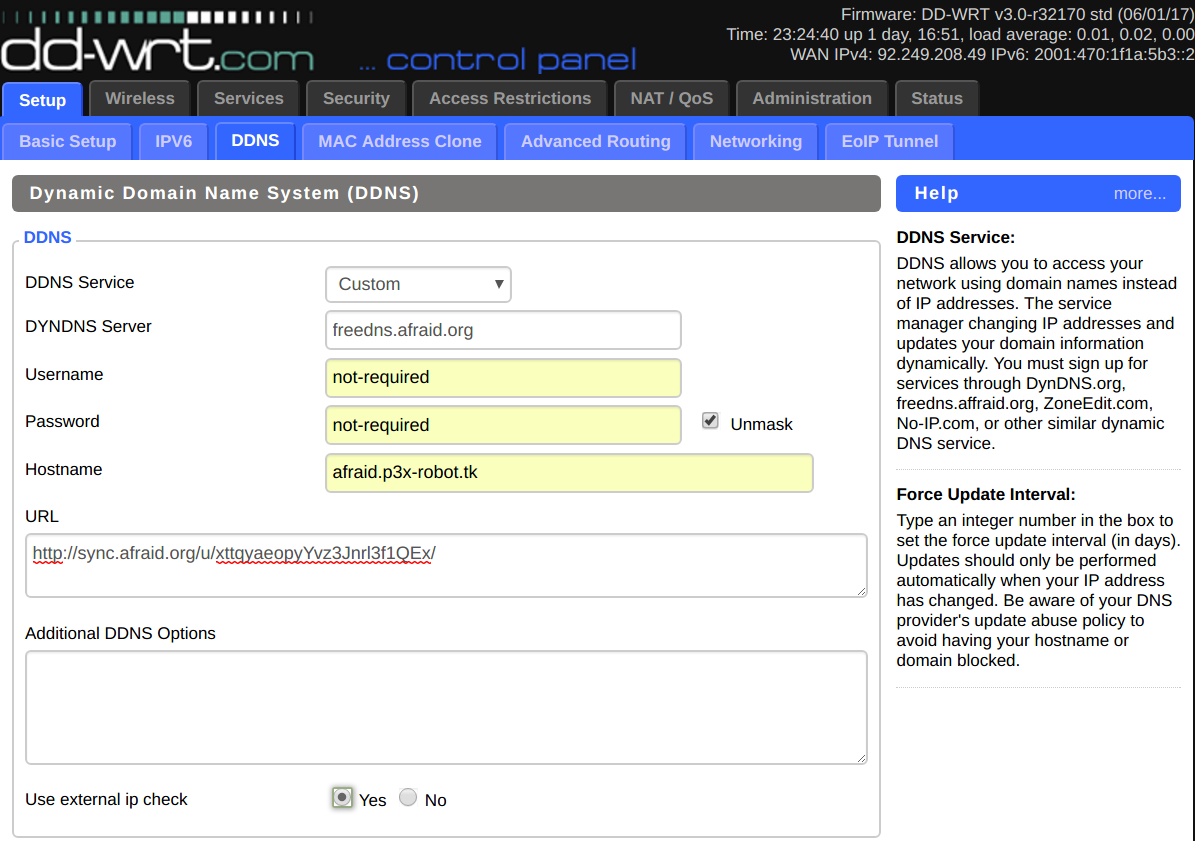Image resolution: width=1195 pixels, height=841 pixels.
Task: Open the DDNS Service dropdown
Action: (418, 284)
